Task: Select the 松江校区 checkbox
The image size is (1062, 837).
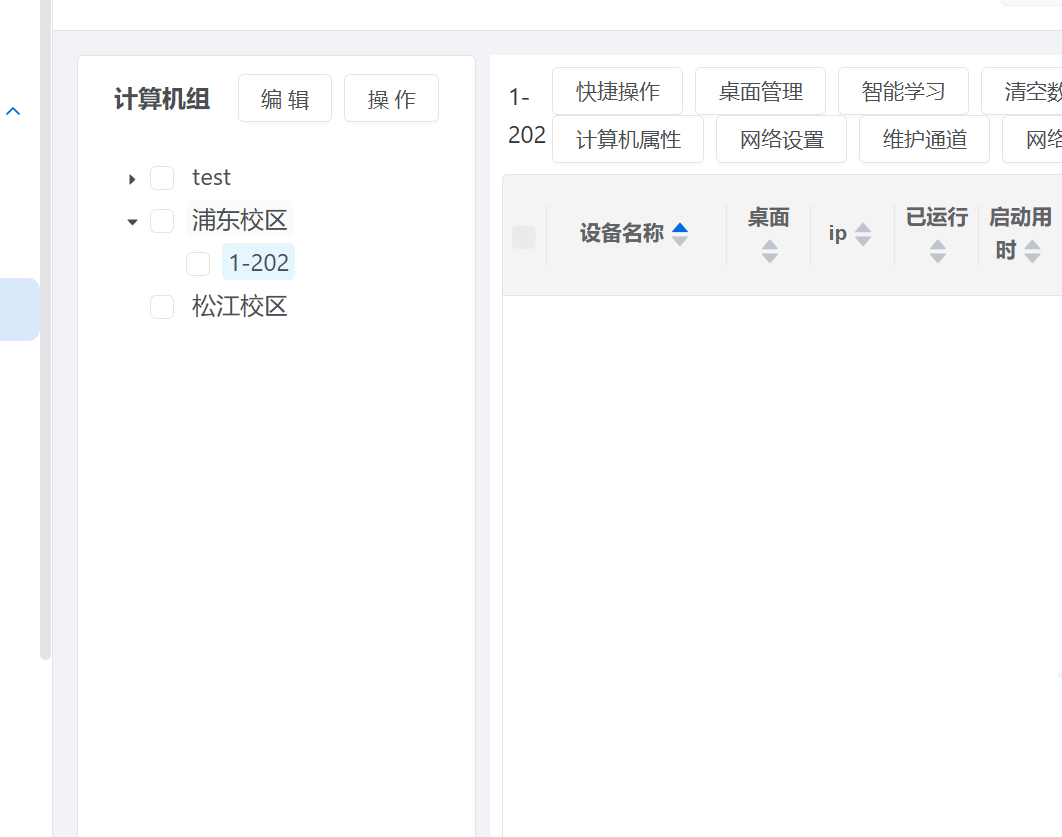Action: [x=162, y=307]
